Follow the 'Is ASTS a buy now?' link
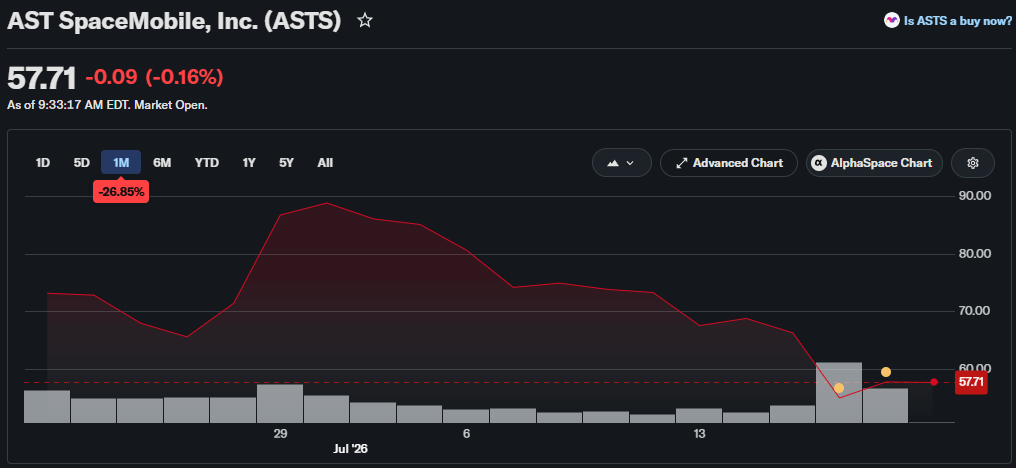The height and width of the screenshot is (468, 1016). pyautogui.click(x=958, y=21)
